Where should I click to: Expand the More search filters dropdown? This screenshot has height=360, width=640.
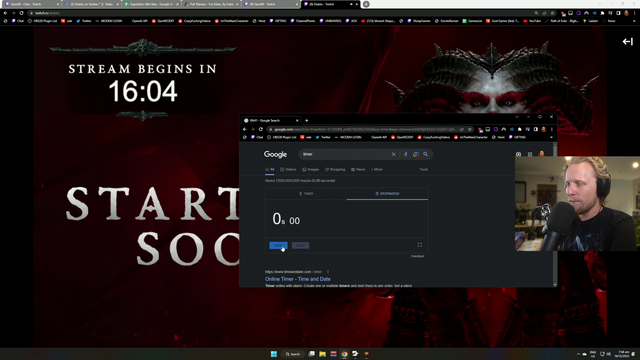coord(377,169)
